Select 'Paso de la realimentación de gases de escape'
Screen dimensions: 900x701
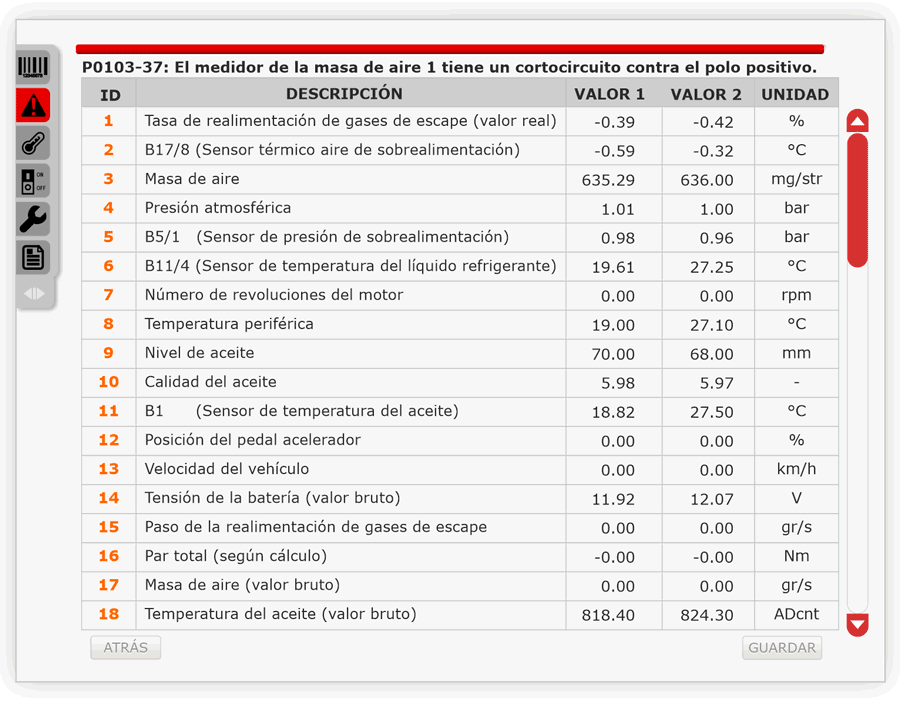(460, 528)
